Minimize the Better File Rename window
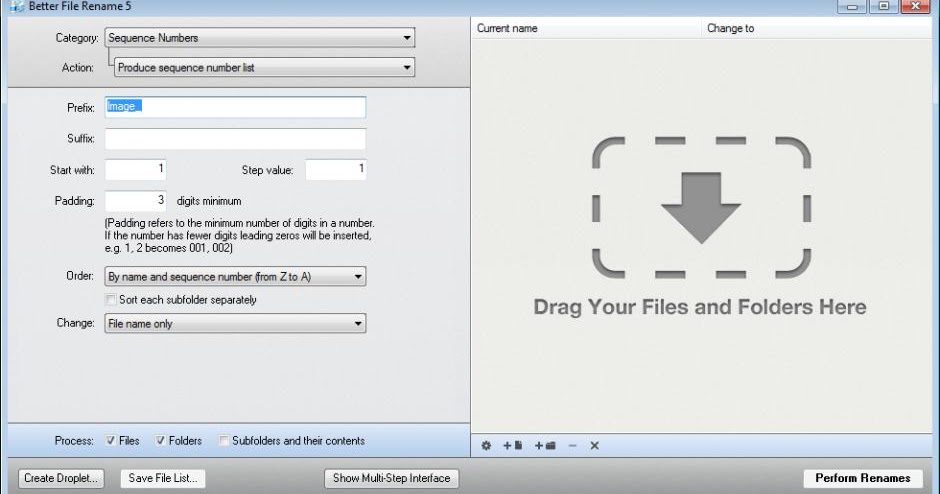This screenshot has height=494, width=940. (851, 6)
